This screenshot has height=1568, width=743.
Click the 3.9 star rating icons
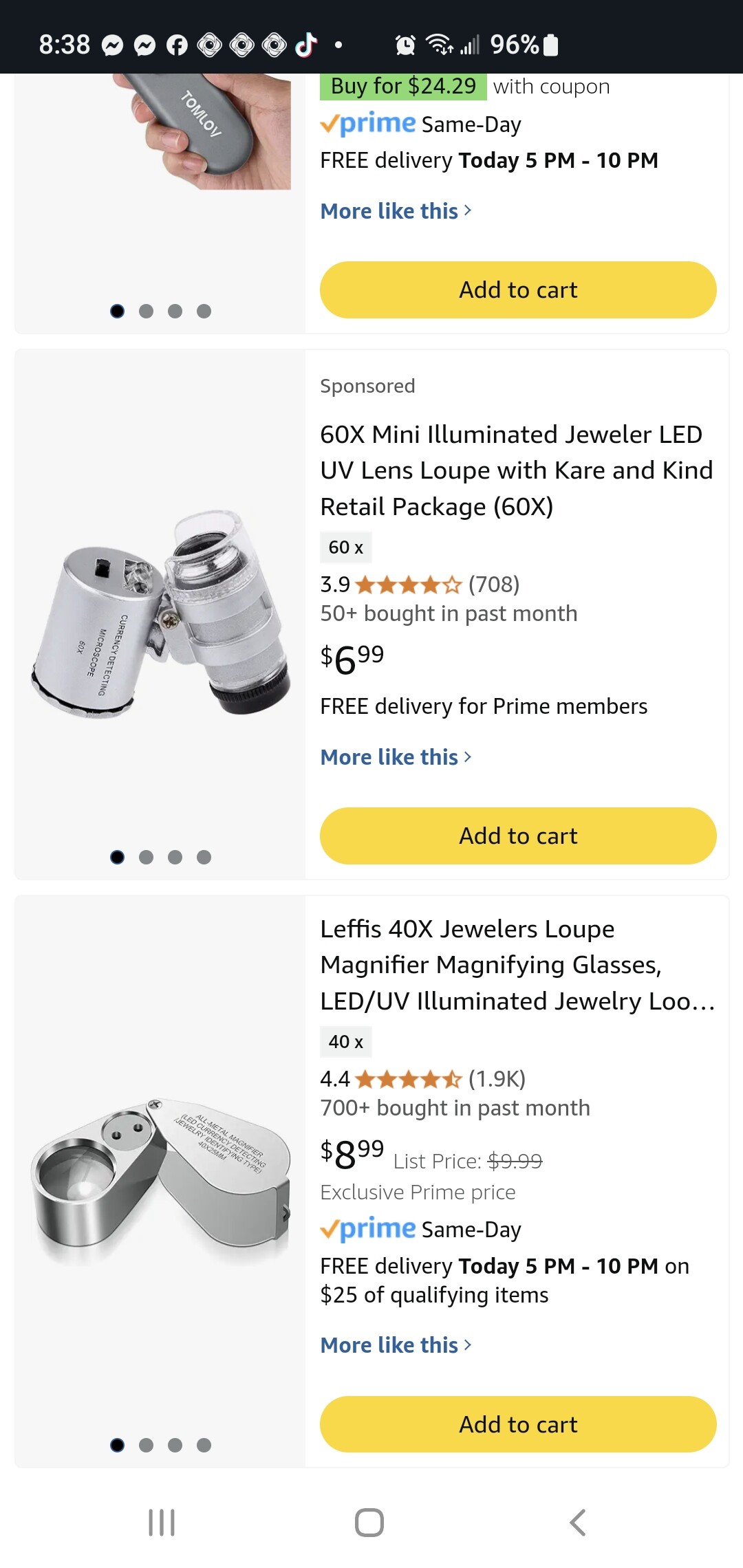(409, 585)
